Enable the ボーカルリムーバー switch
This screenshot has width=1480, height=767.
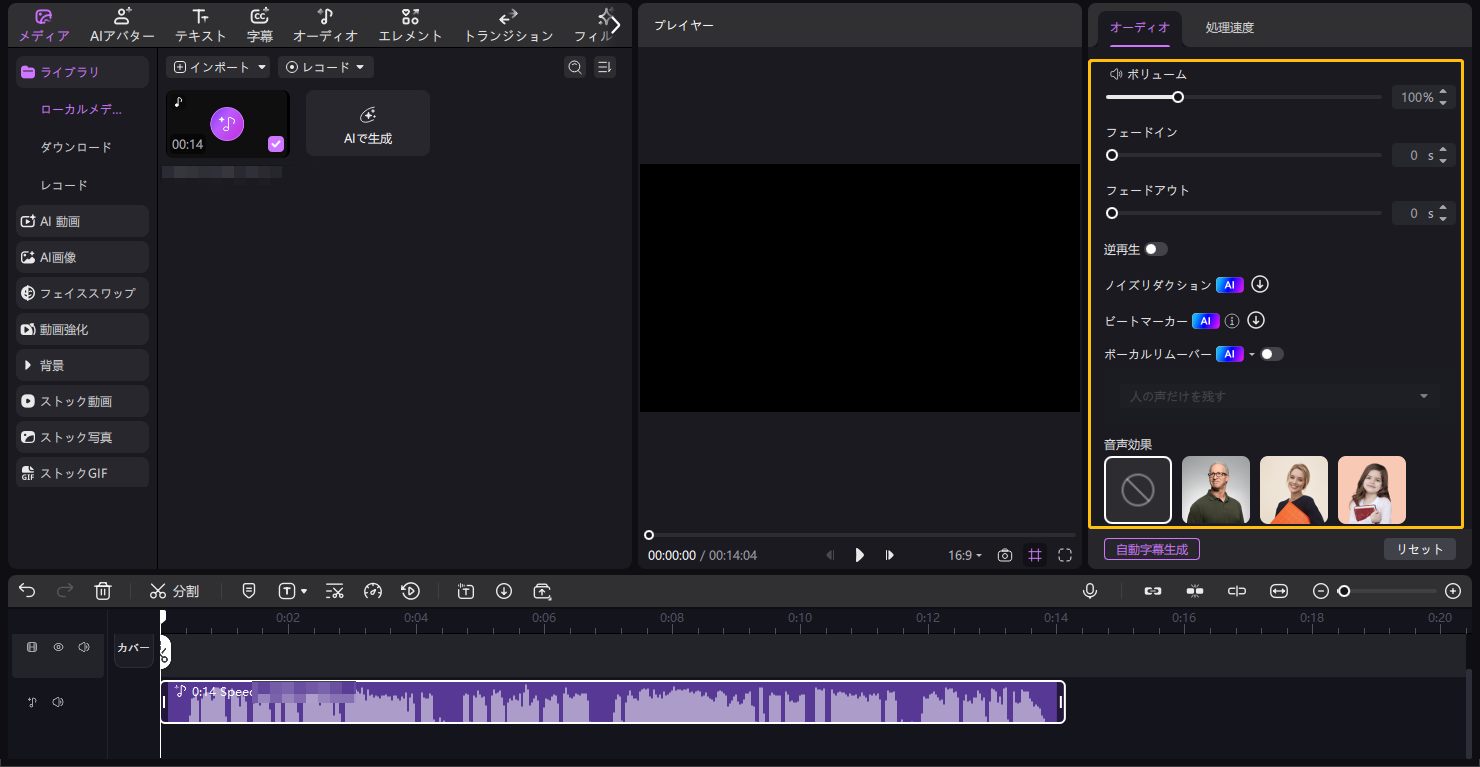click(x=1271, y=354)
